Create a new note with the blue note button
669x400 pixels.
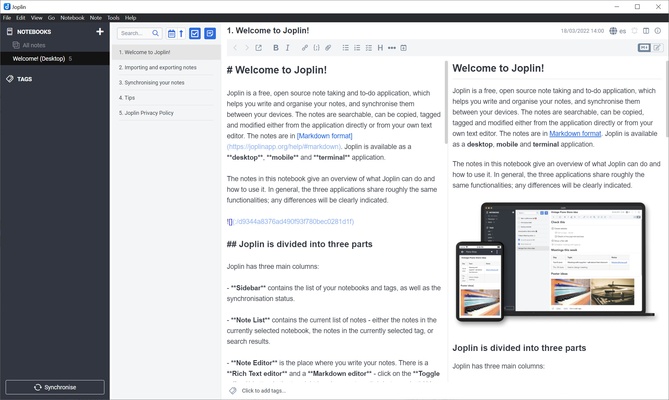(210, 33)
